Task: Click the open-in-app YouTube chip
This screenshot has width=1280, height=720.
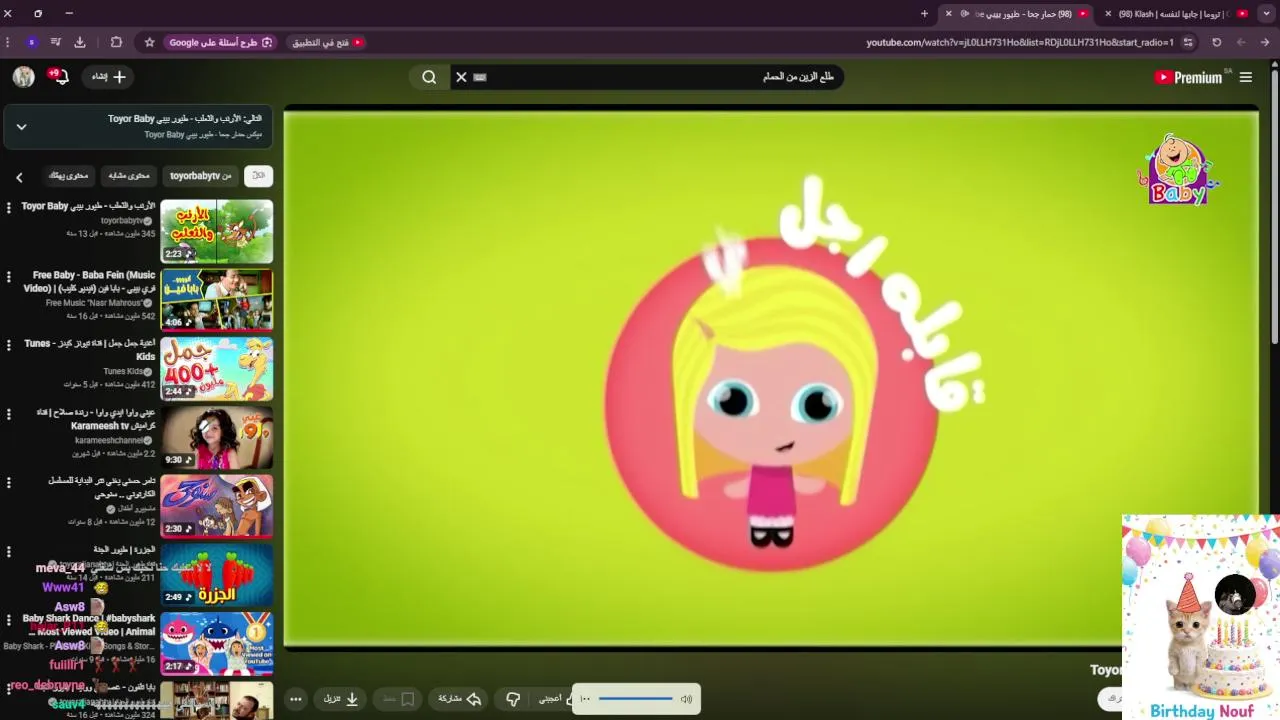Action: [x=327, y=42]
